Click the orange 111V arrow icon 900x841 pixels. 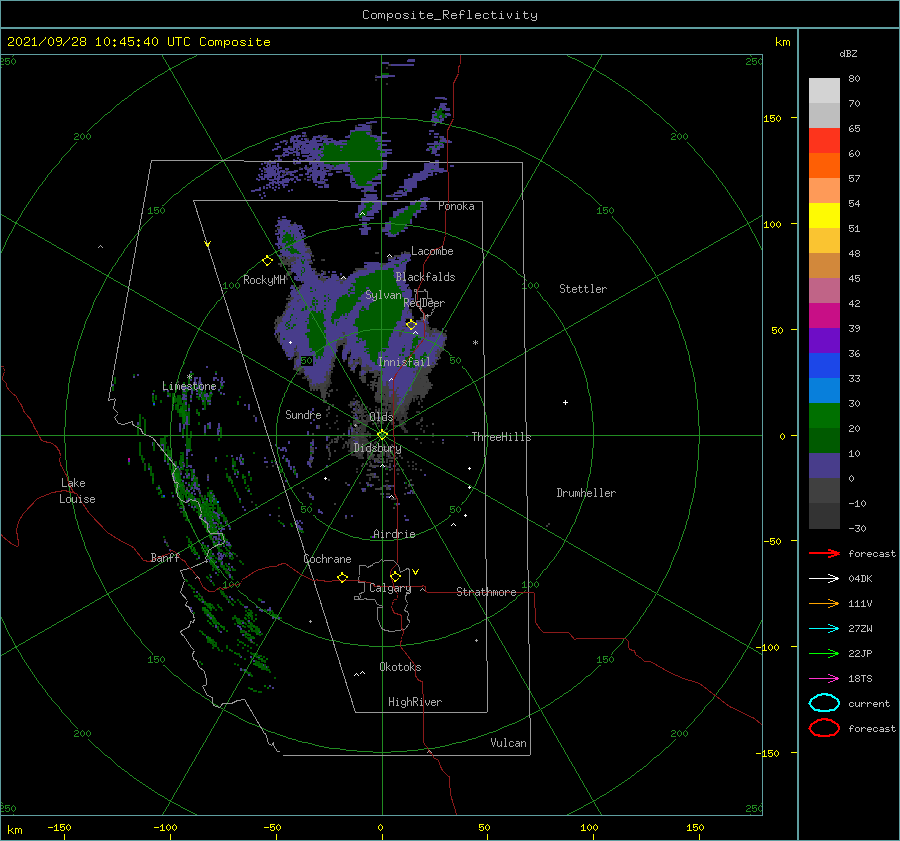[x=824, y=603]
